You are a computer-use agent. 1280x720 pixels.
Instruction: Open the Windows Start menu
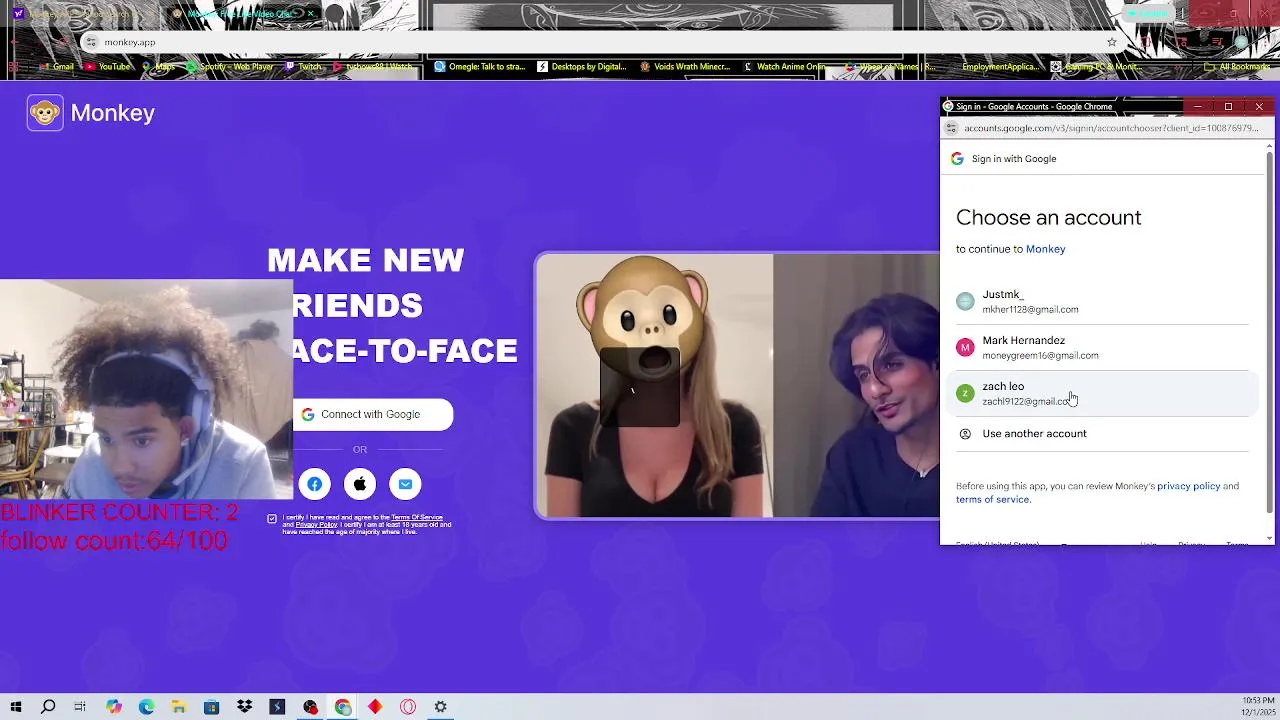coord(16,707)
